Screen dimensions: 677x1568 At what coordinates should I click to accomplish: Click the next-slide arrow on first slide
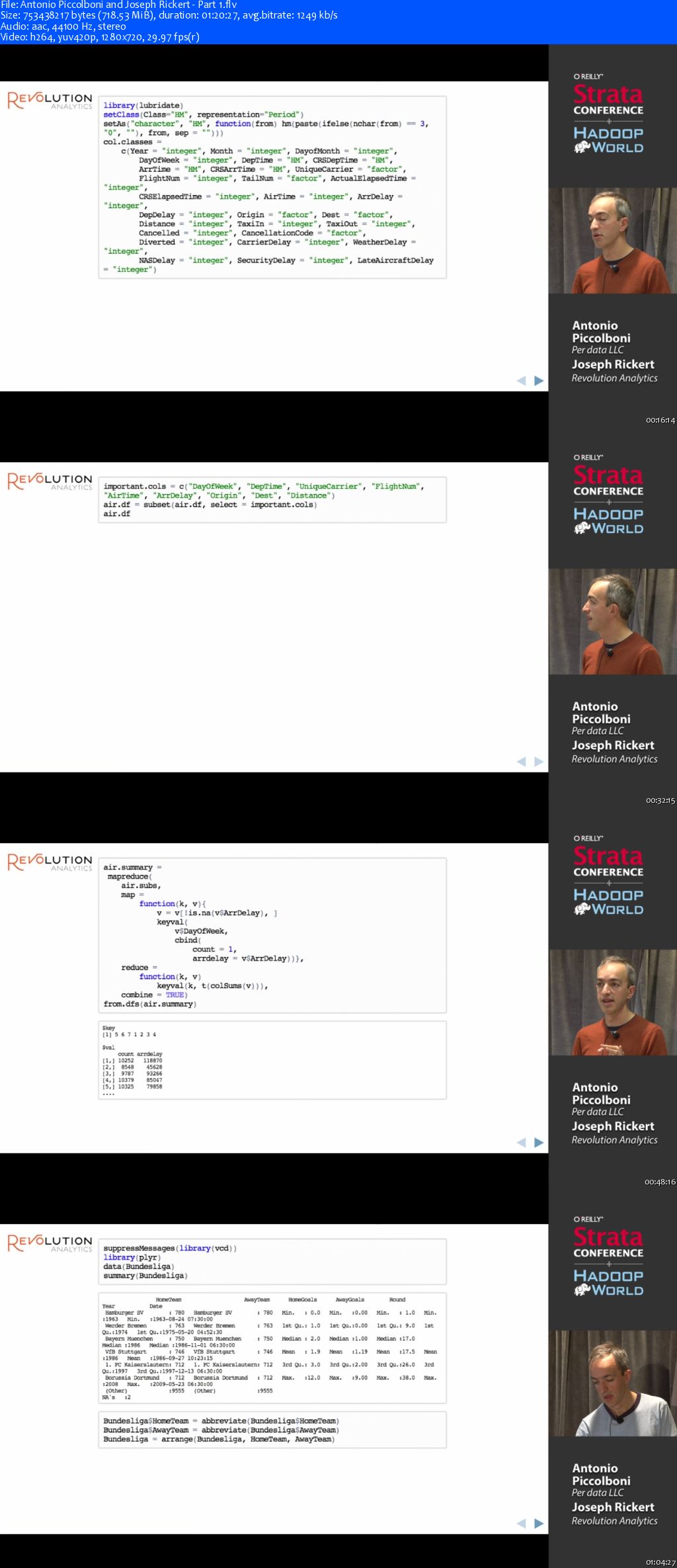539,380
